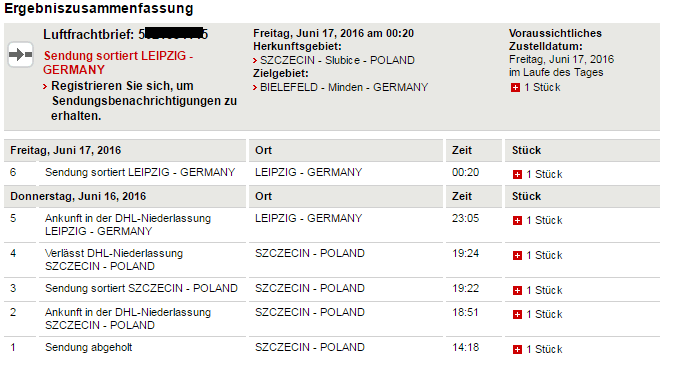Expand pieces for the 23:05 Leipzig arrival event

[517, 221]
